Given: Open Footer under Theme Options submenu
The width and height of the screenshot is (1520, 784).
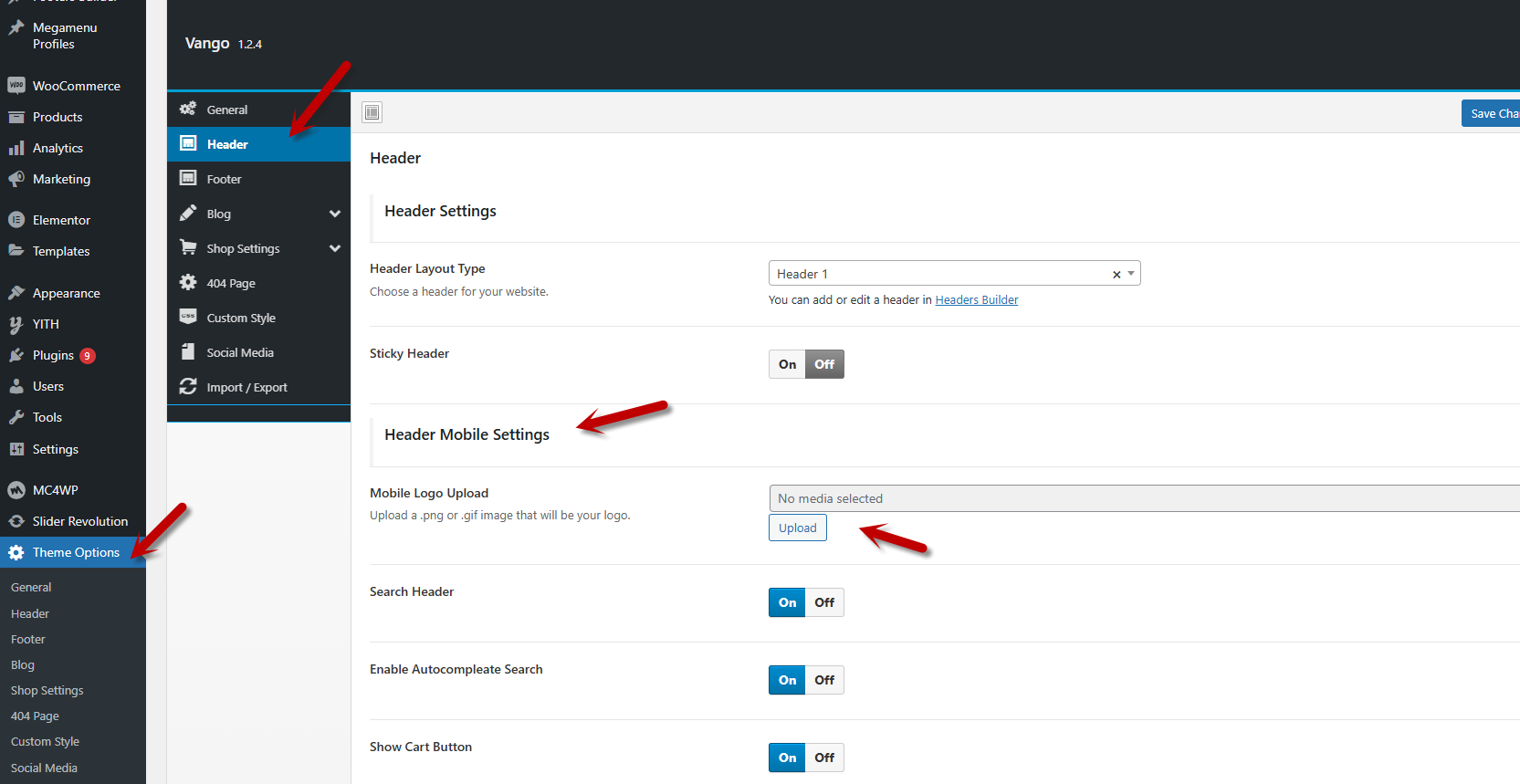Looking at the screenshot, I should (28, 640).
